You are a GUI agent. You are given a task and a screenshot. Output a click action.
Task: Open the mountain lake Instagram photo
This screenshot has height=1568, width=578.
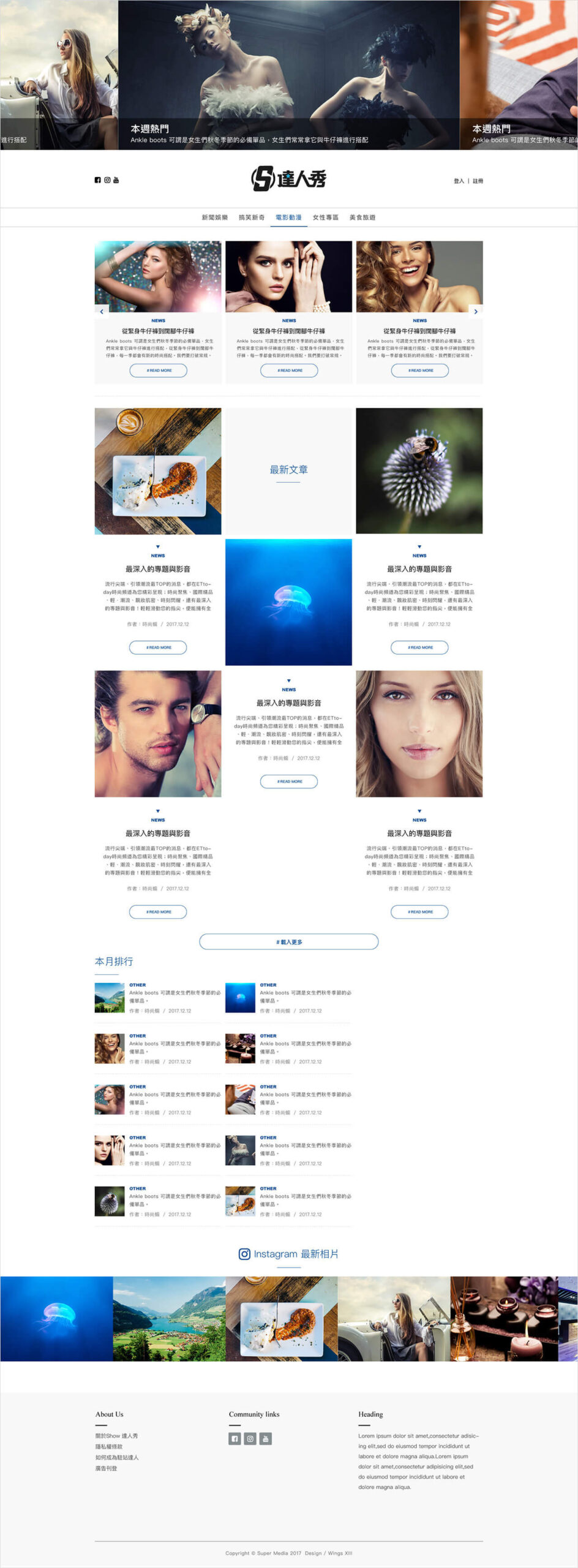(x=169, y=1319)
